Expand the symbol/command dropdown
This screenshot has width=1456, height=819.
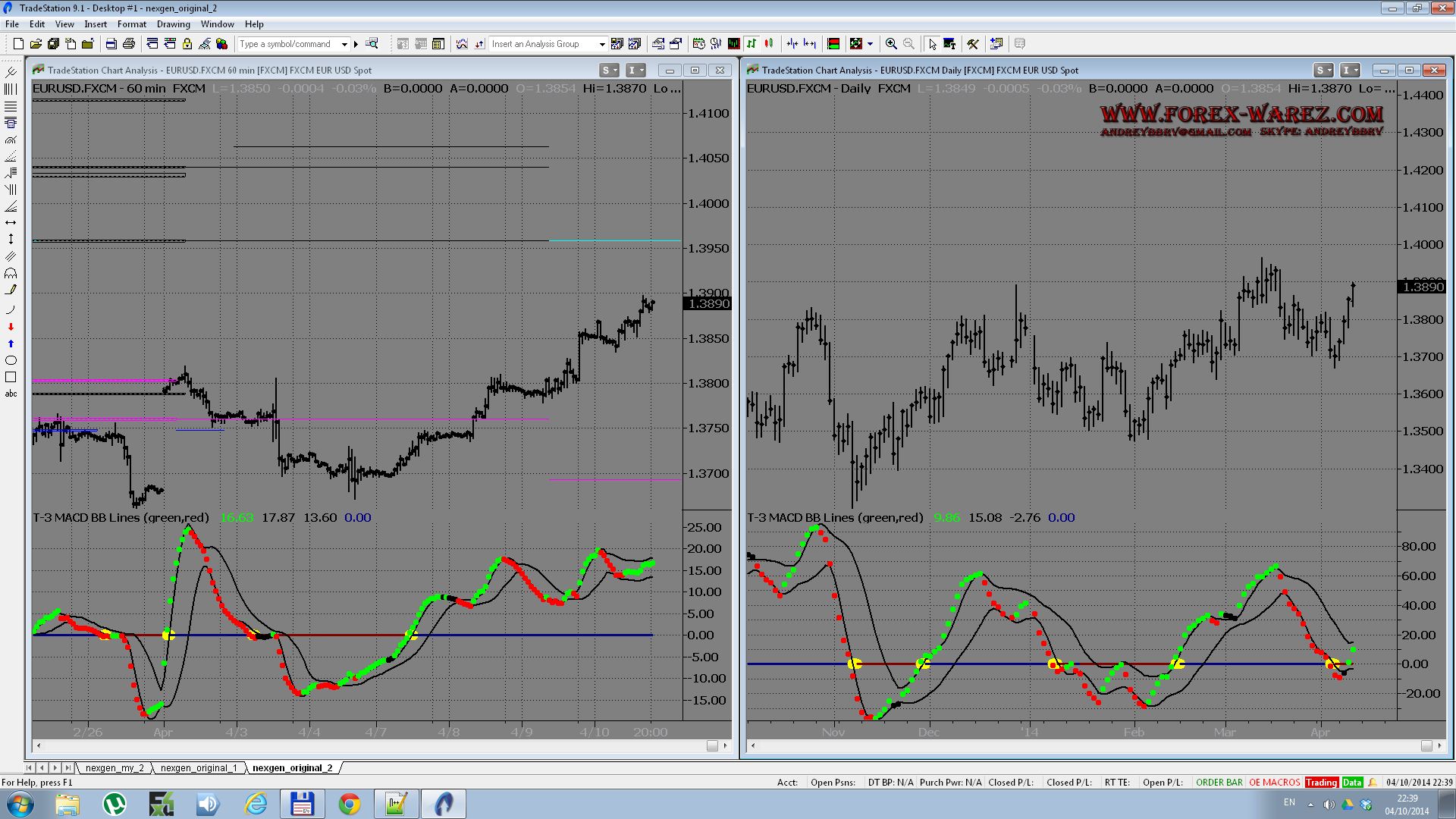pos(344,44)
